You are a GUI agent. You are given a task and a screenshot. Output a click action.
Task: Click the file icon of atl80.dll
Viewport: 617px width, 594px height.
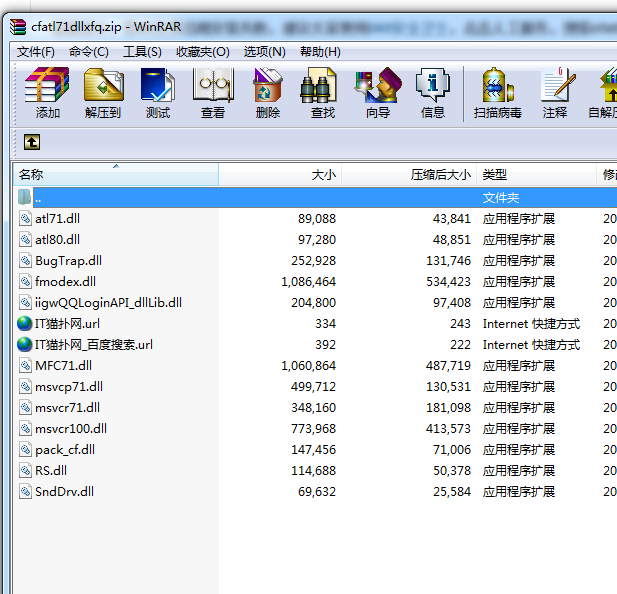pos(25,239)
